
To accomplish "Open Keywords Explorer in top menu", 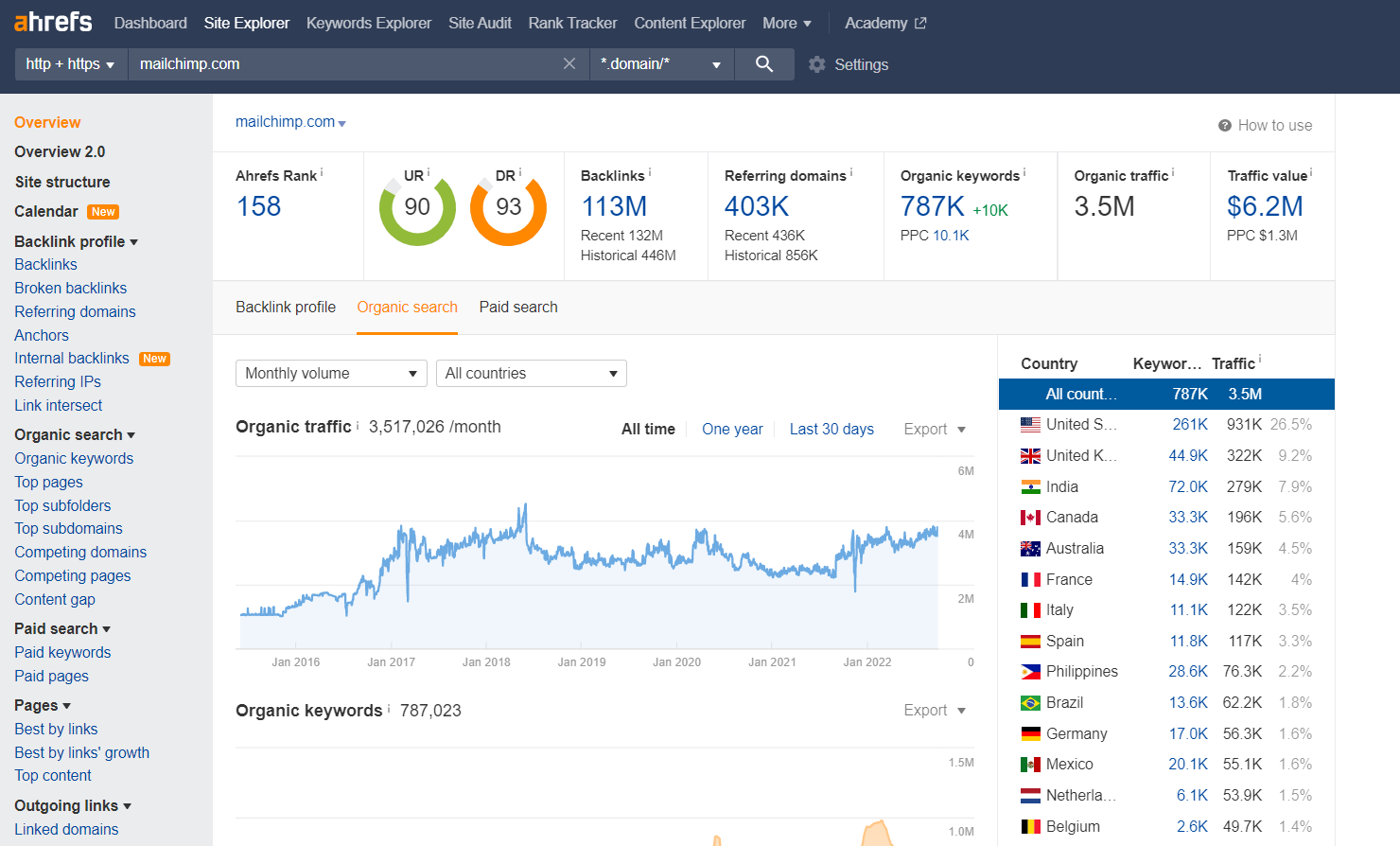I will pos(369,23).
